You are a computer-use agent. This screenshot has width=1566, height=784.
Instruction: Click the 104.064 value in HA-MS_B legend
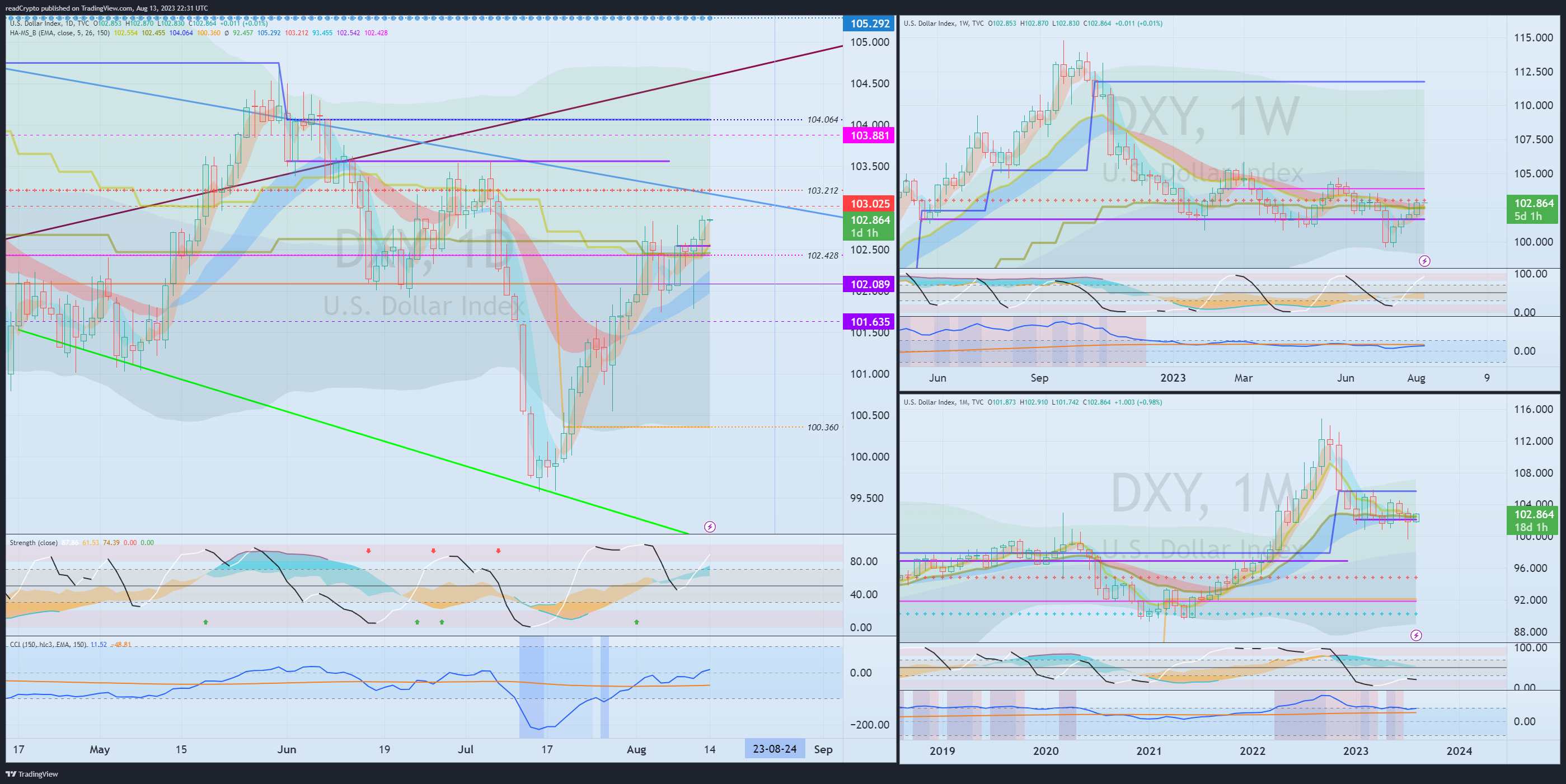[181, 33]
